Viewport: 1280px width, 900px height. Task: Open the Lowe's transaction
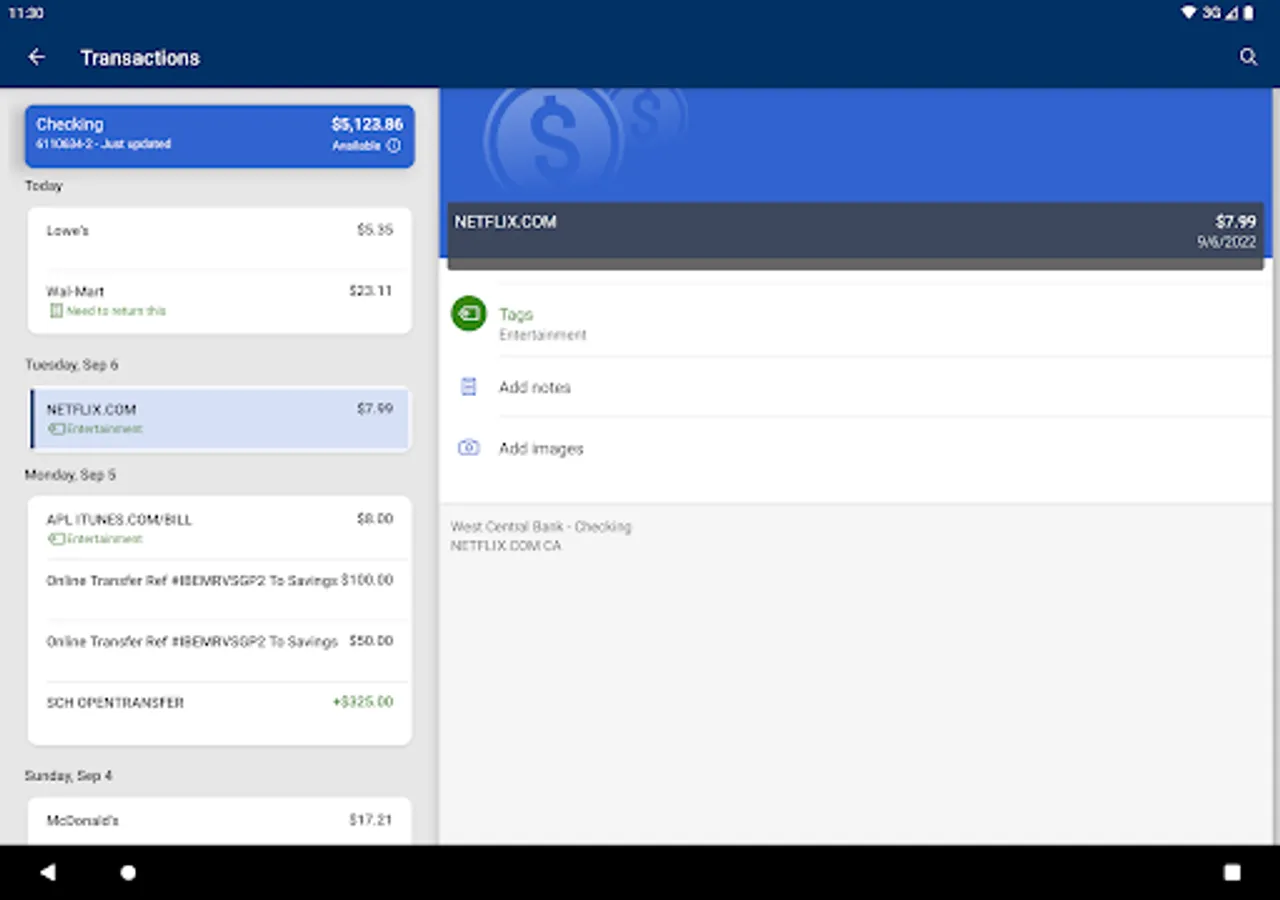click(x=219, y=238)
